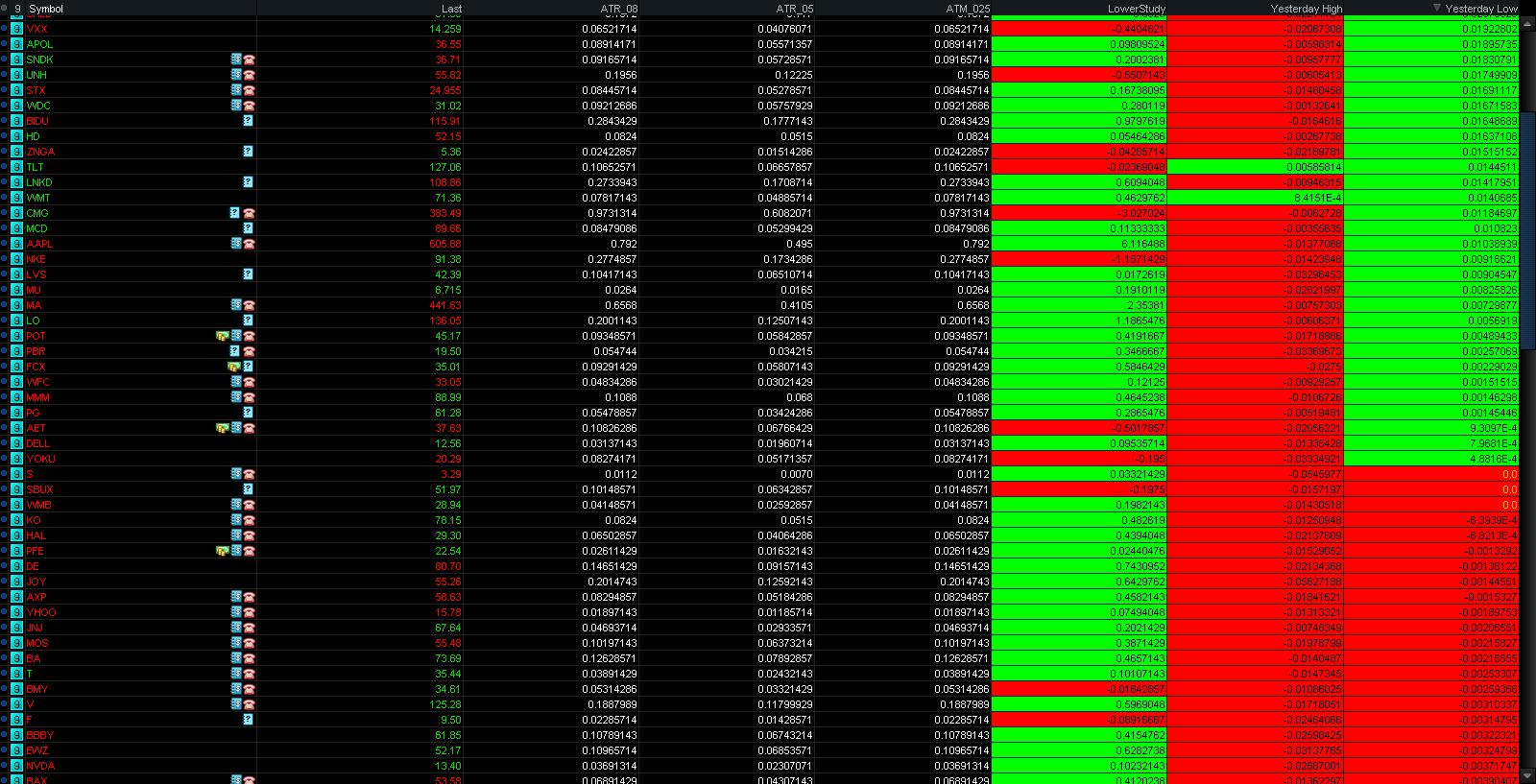
Task: Click the question mark icon in the LVS row
Action: click(x=249, y=274)
